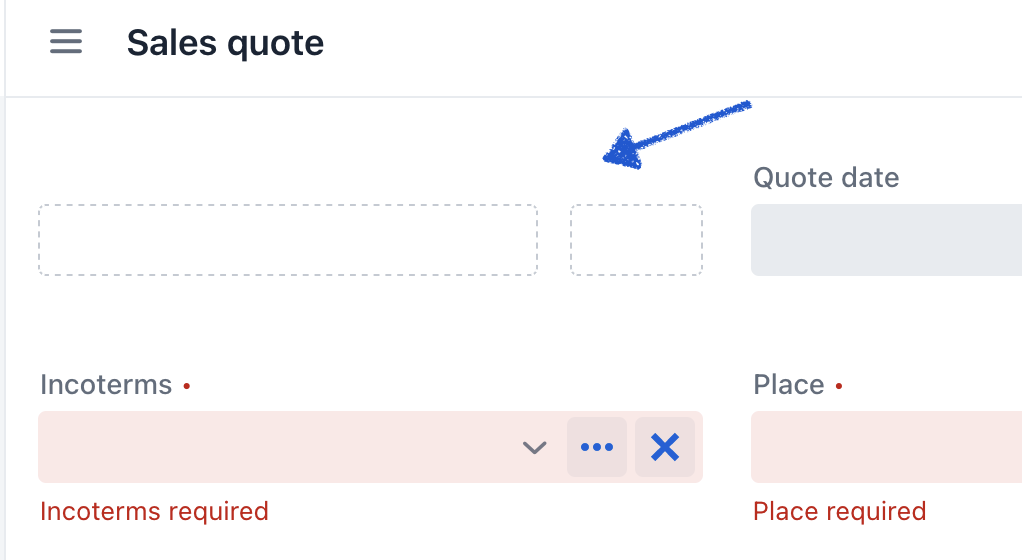Click the red required dot beside Incoterms
The width and height of the screenshot is (1022, 560).
pos(186,386)
